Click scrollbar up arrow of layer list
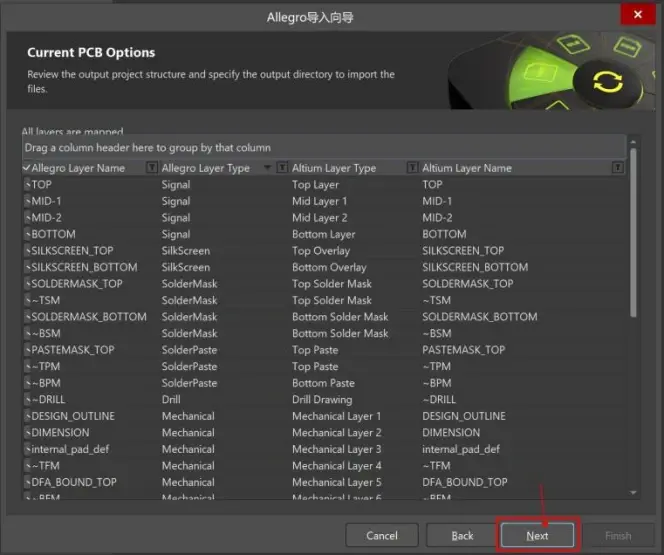Image resolution: width=664 pixels, height=555 pixels. pyautogui.click(x=633, y=142)
